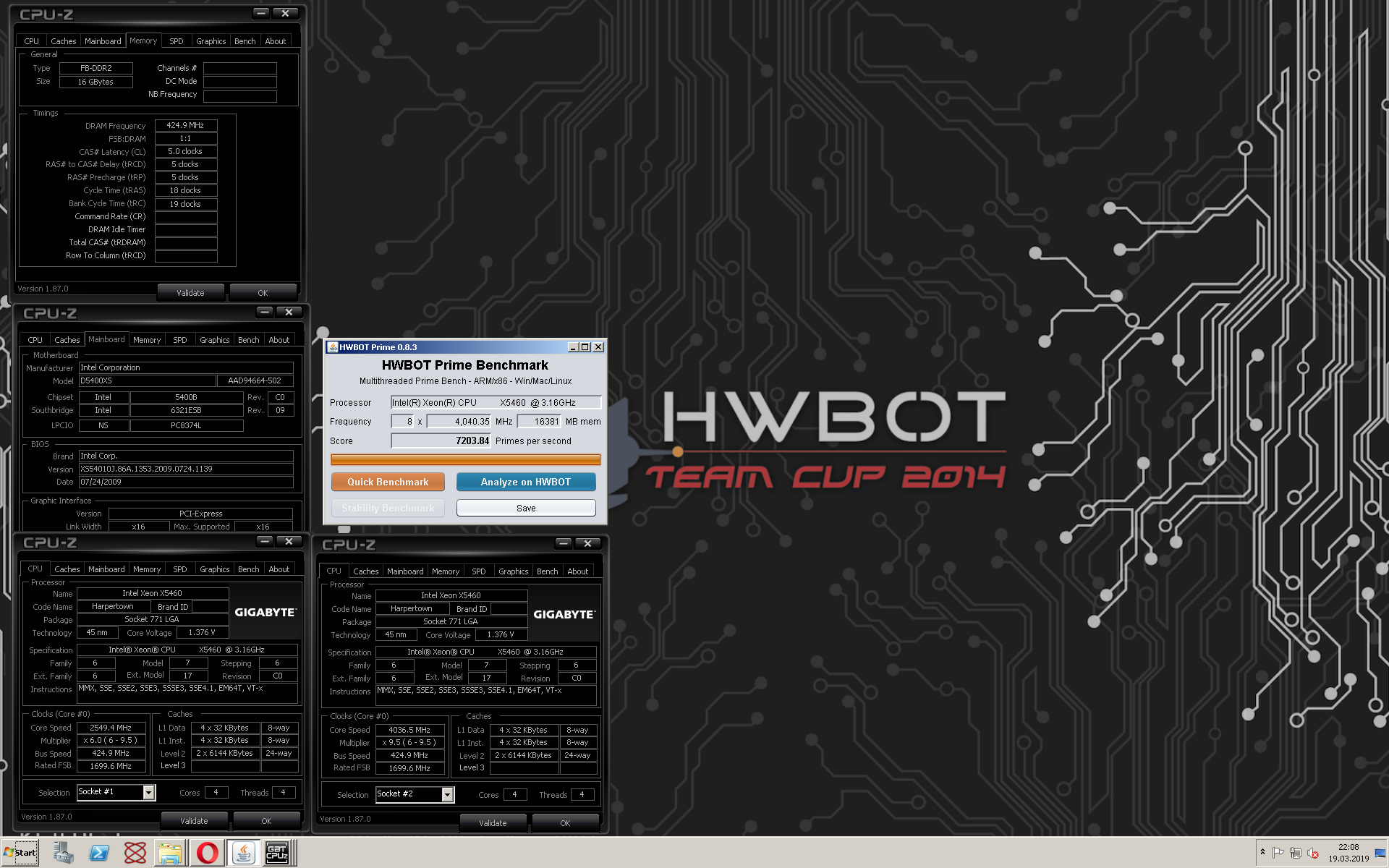Open the Bench tab in the Mainboard CPU-Z window

click(248, 340)
